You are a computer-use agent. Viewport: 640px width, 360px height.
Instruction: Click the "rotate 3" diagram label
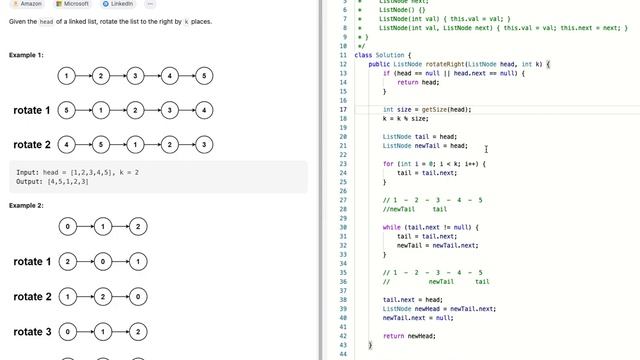click(x=32, y=332)
